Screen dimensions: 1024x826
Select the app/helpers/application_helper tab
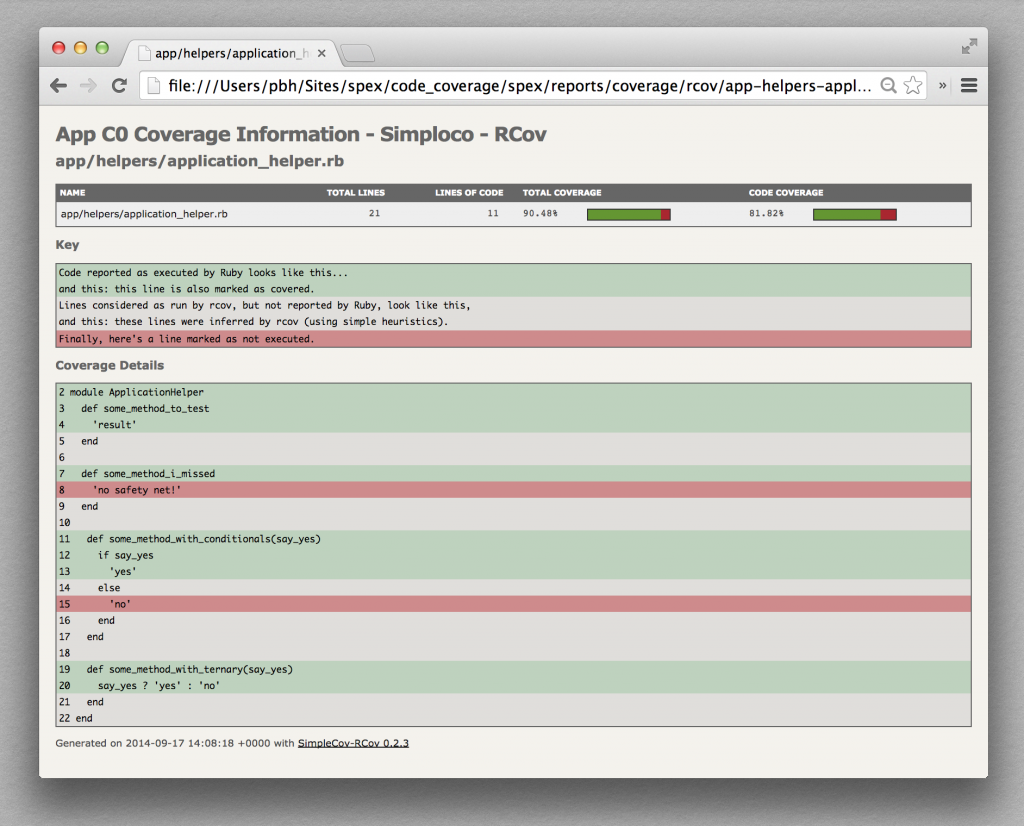tap(232, 54)
